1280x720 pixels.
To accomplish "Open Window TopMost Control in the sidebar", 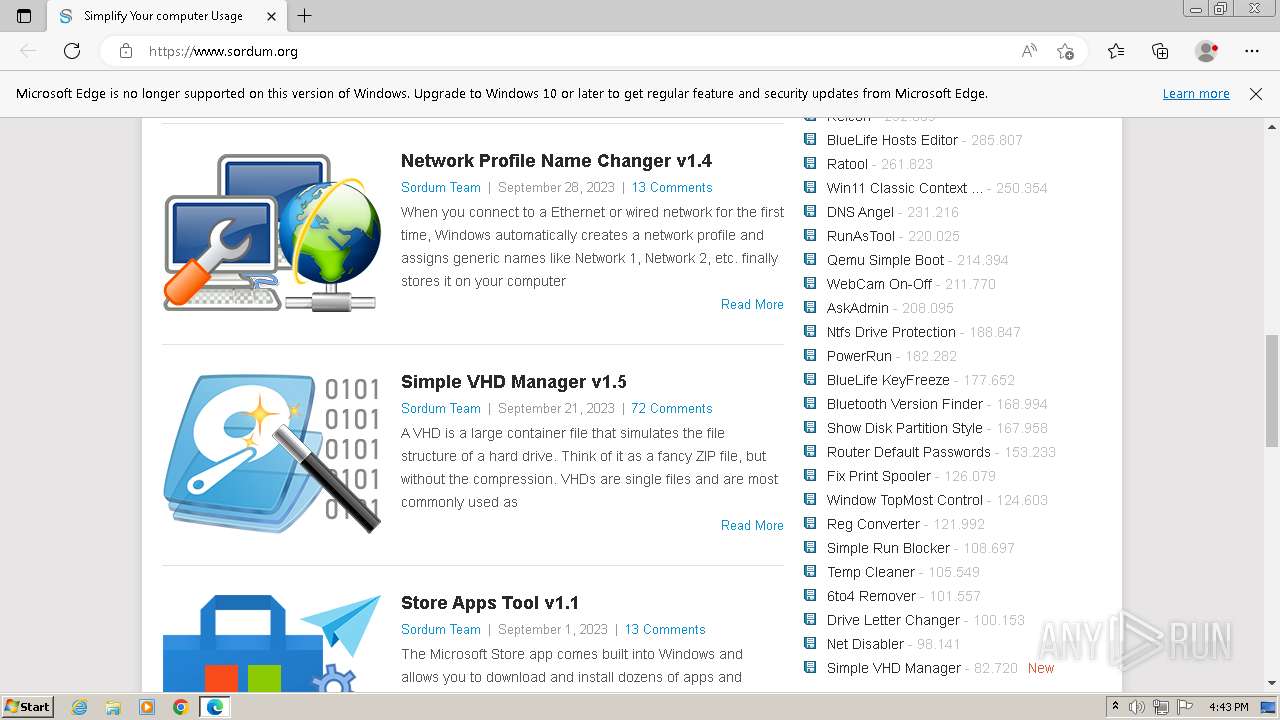I will (905, 500).
